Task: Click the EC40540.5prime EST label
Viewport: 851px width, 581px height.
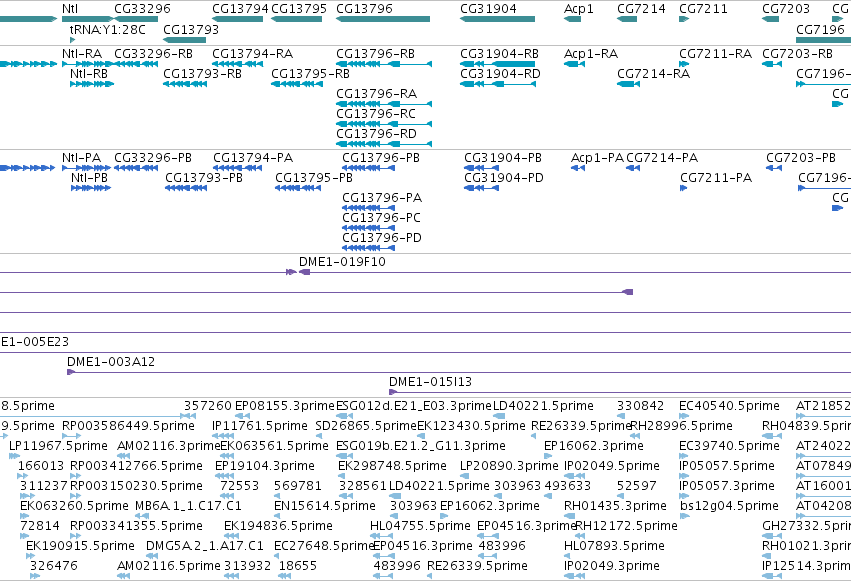Action: pyautogui.click(x=729, y=406)
